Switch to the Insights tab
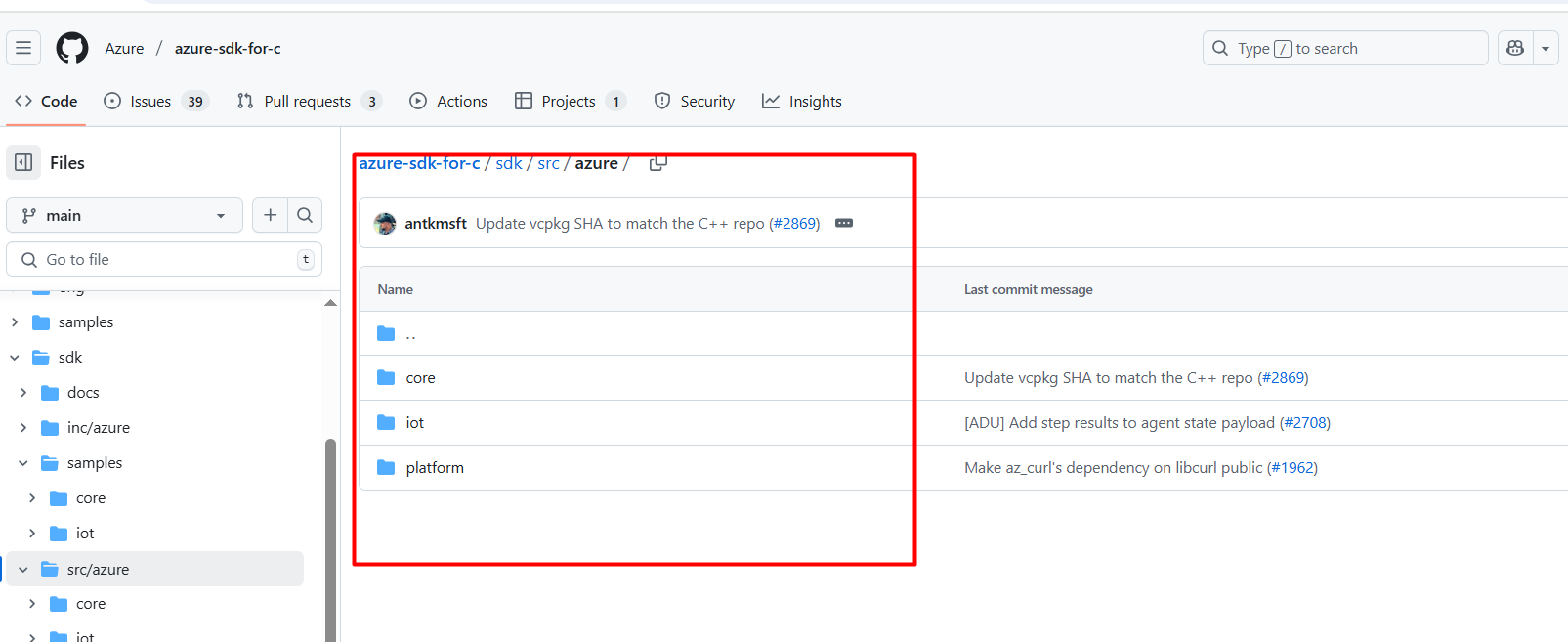Image resolution: width=1568 pixels, height=642 pixels. [802, 101]
